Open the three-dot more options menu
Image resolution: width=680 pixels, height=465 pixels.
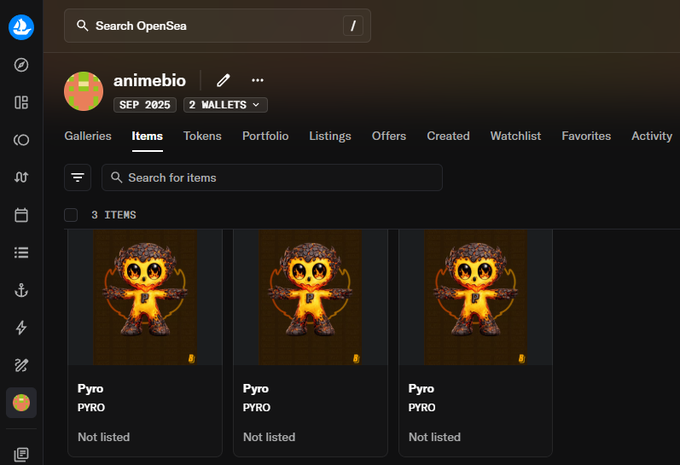click(258, 80)
